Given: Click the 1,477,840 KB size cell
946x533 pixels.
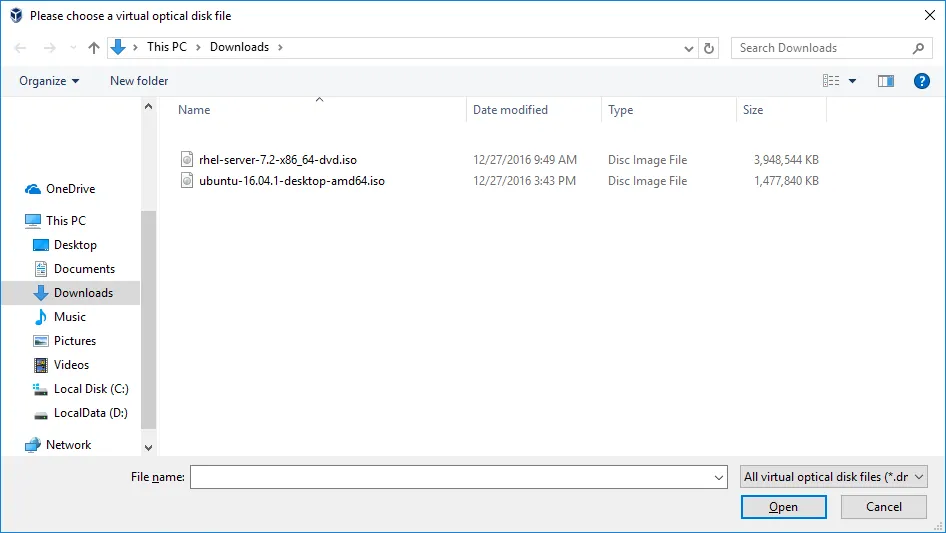Looking at the screenshot, I should pos(786,181).
